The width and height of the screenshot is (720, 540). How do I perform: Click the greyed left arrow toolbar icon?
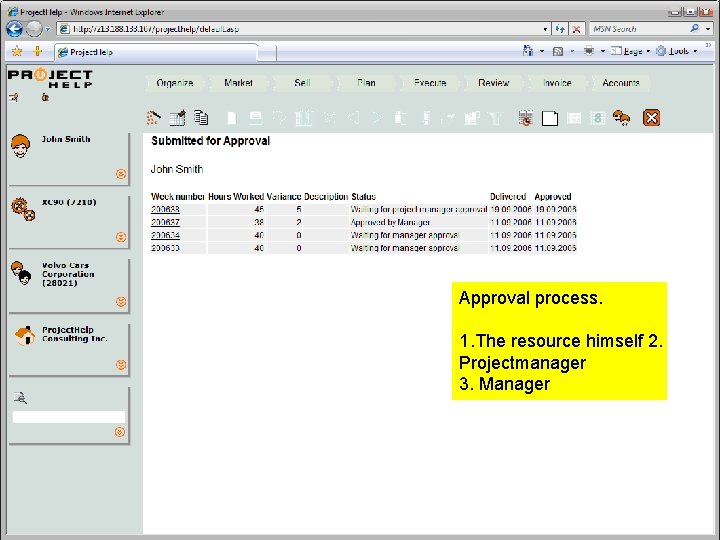tap(354, 118)
